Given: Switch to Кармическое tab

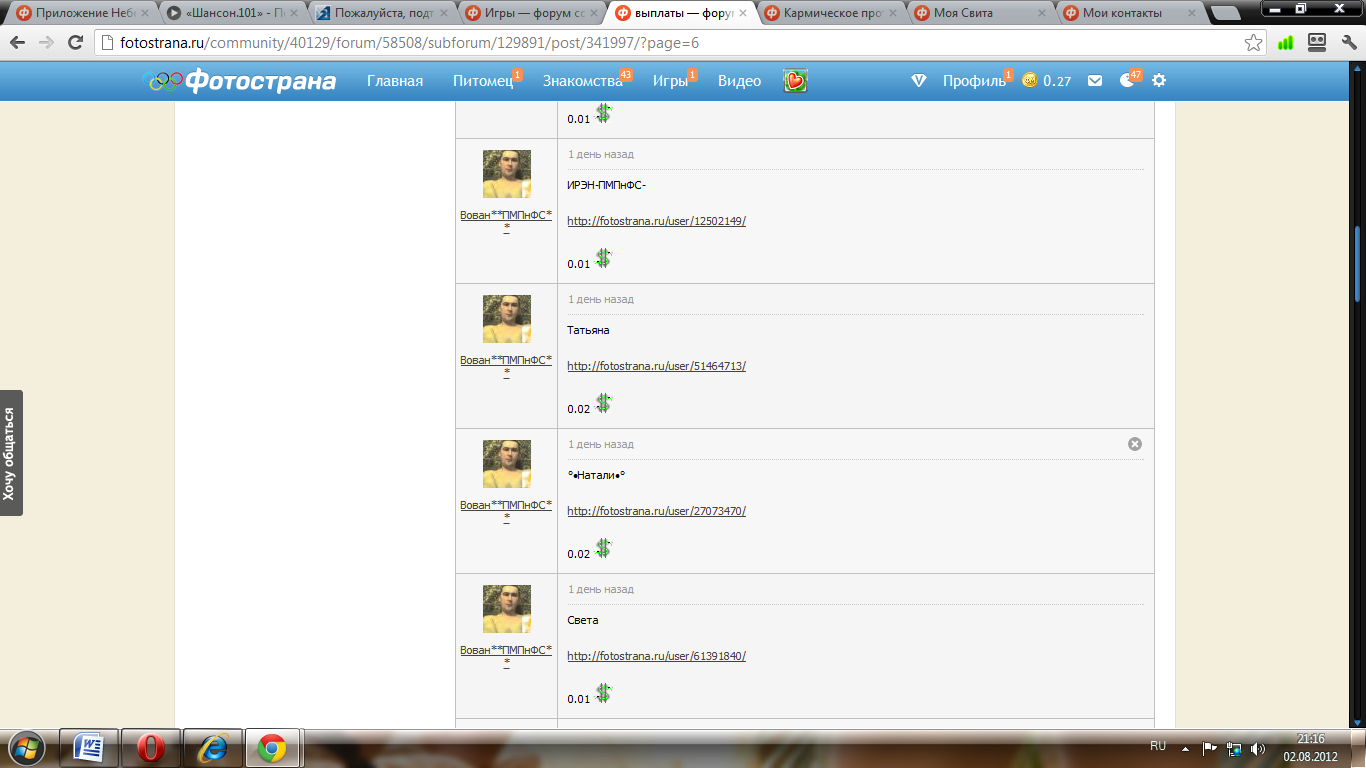Looking at the screenshot, I should 830,13.
